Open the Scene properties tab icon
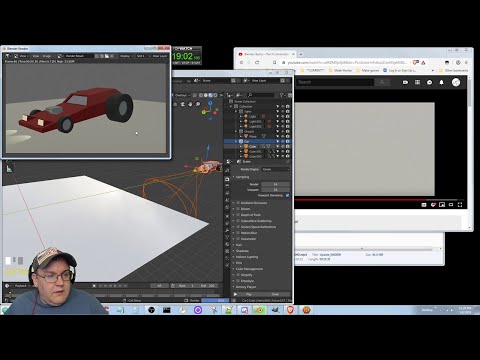480x360 pixels. pyautogui.click(x=227, y=200)
